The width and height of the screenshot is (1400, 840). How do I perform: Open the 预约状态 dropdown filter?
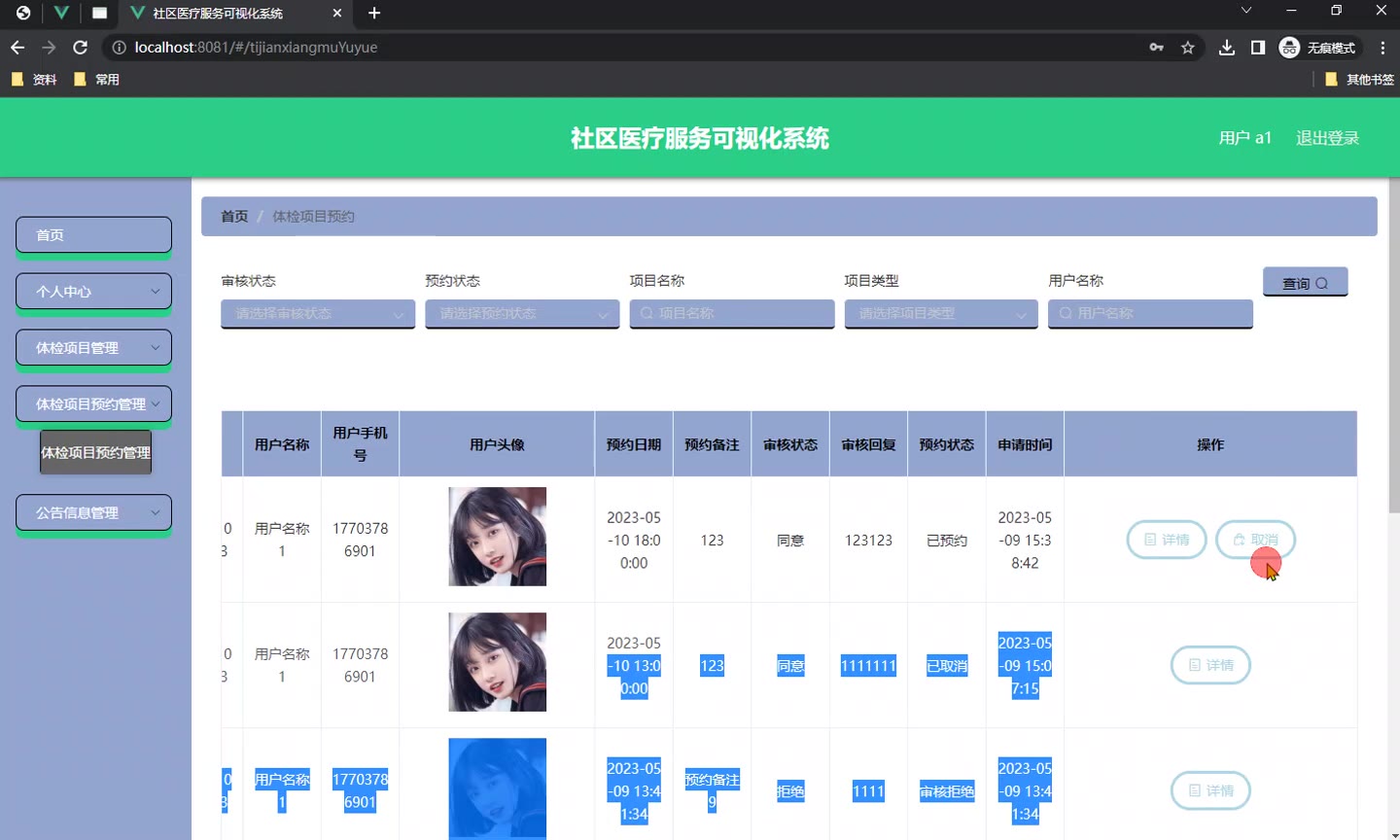(x=522, y=314)
